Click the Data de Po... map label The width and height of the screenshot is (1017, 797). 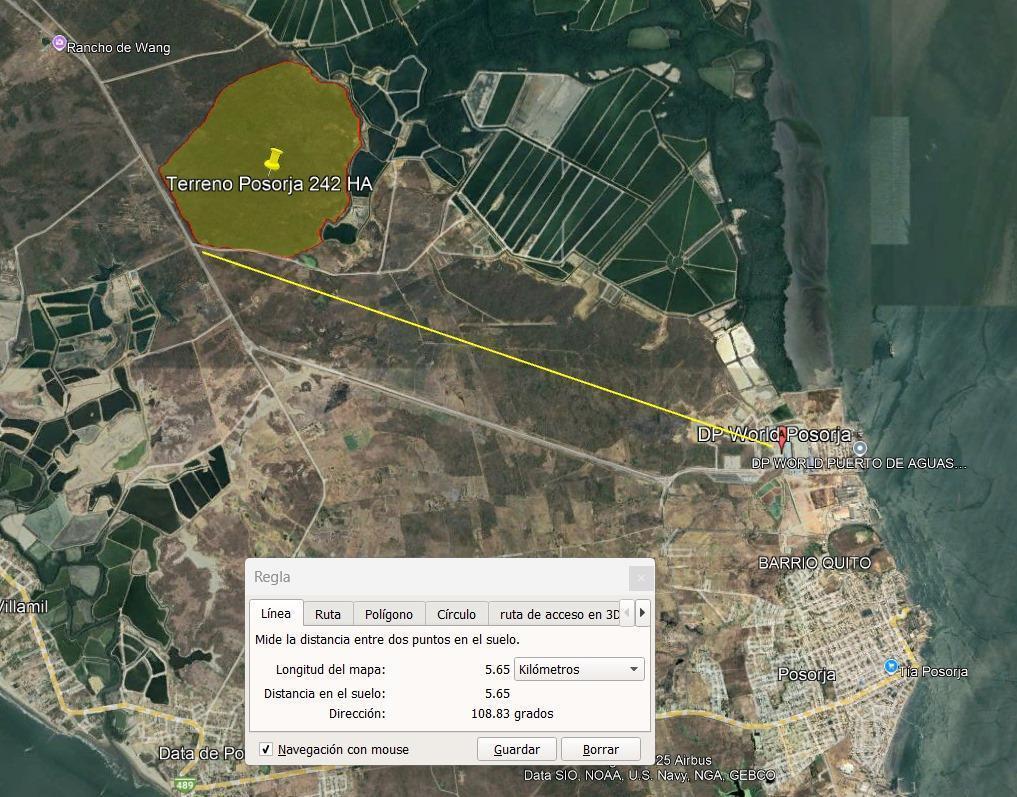coord(202,754)
